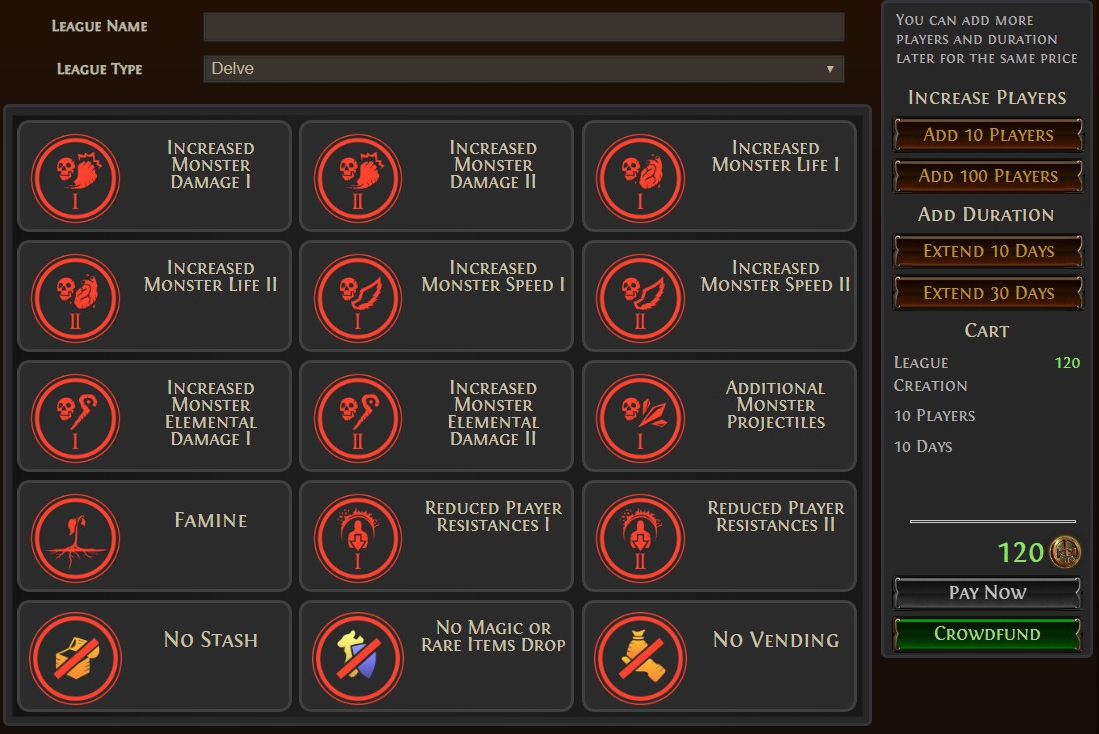Click the 'Increased Monster Speed II' label
Screen dimensions: 1099x734
click(775, 276)
